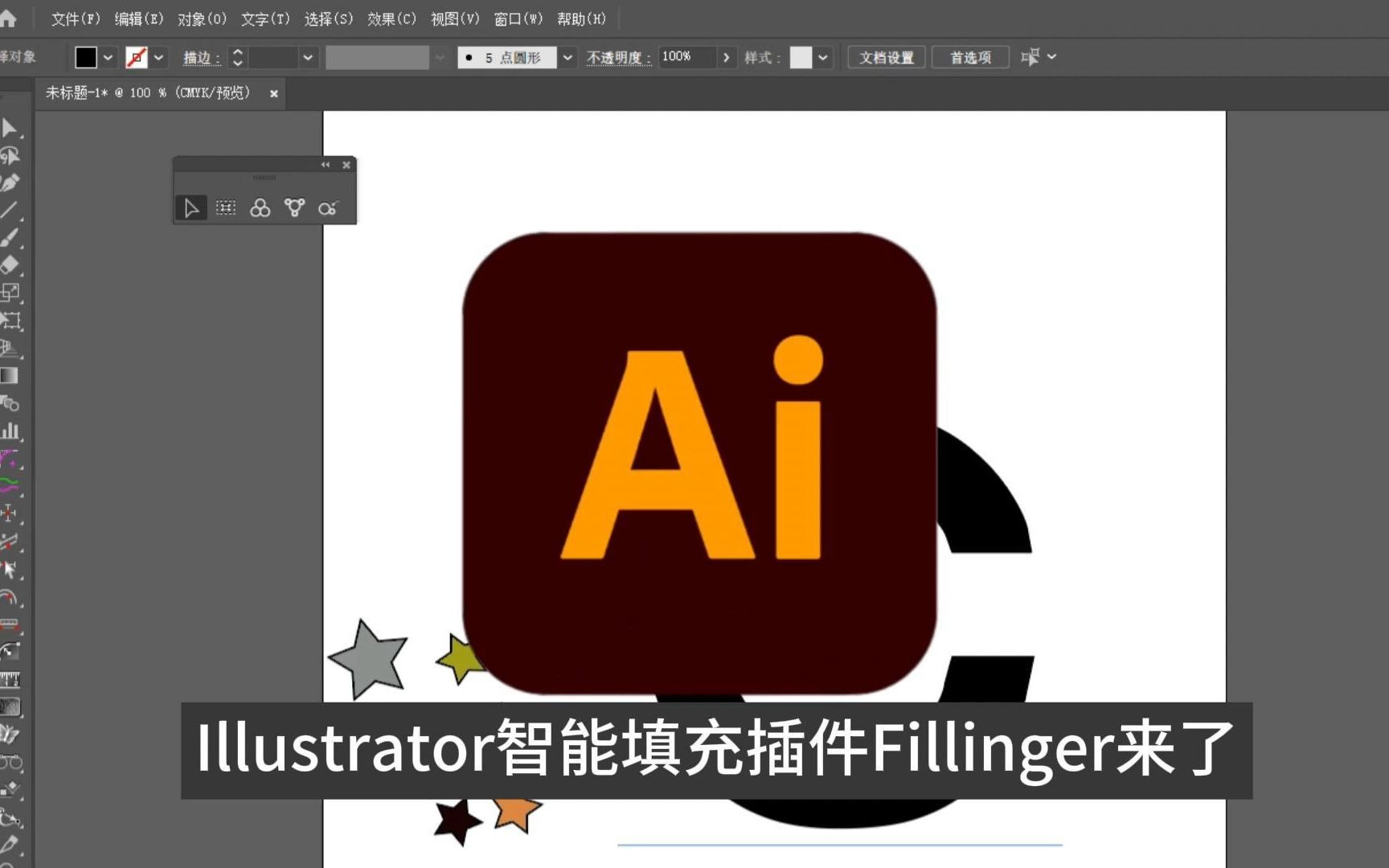Select the Eraser tool
The width and height of the screenshot is (1389, 868).
(x=11, y=265)
